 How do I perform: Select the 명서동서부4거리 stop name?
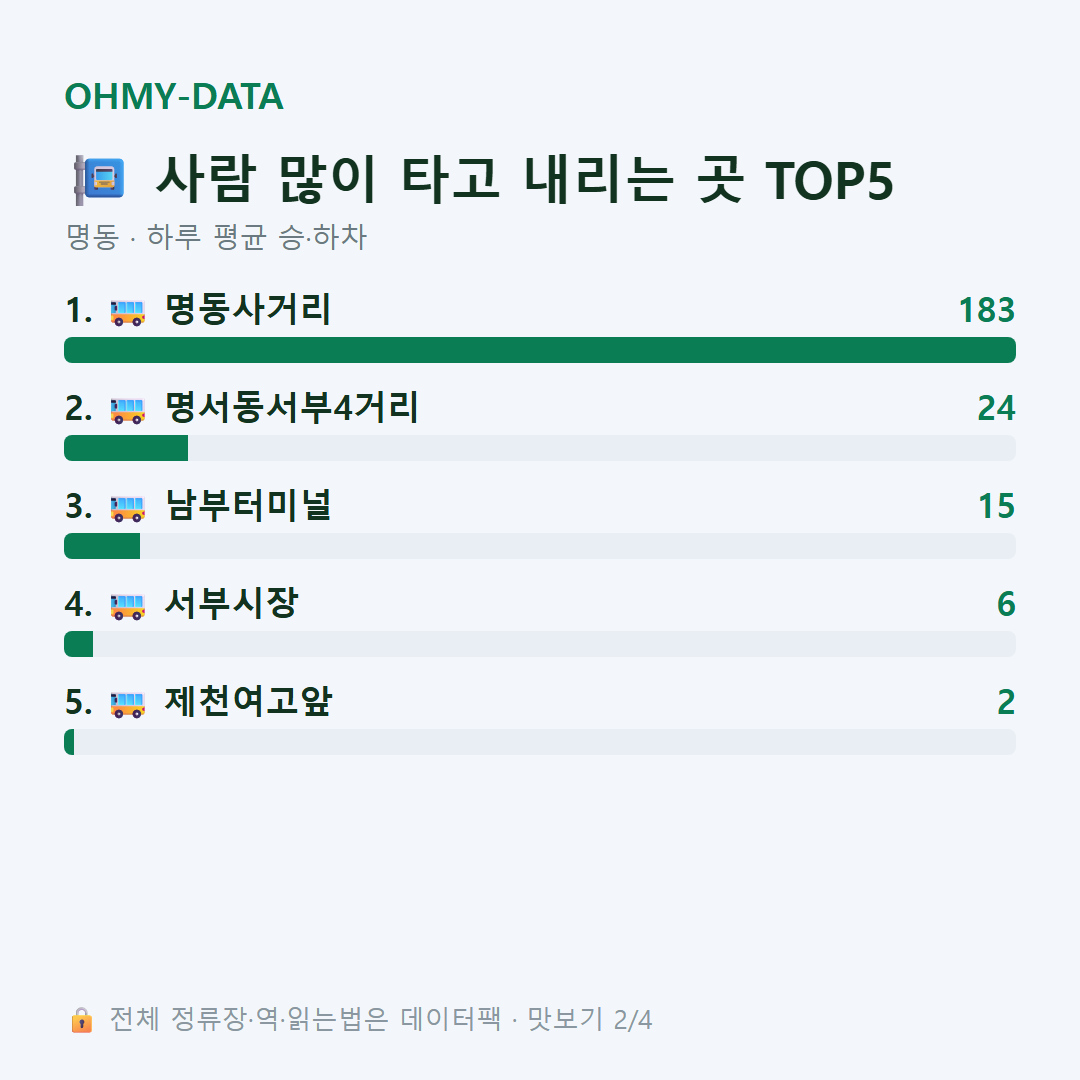point(291,407)
